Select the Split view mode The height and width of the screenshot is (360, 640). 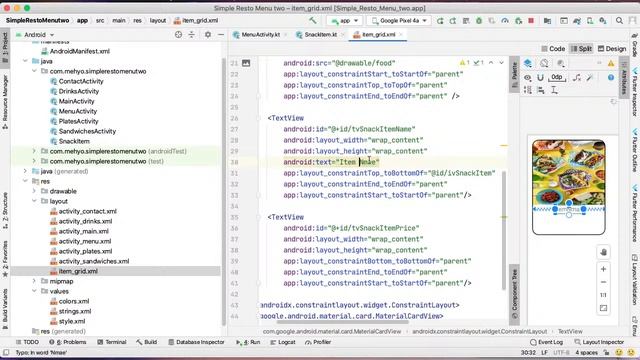tap(581, 49)
